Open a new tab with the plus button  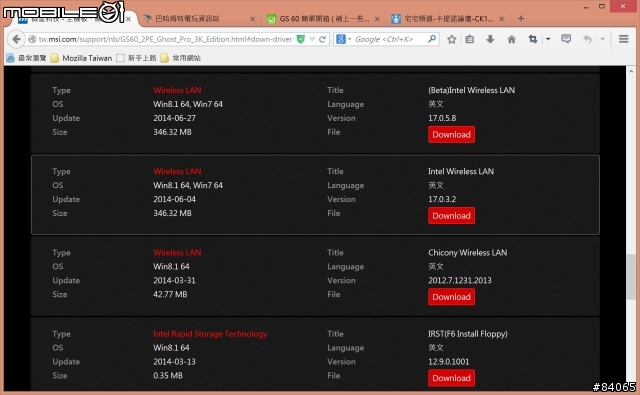(x=521, y=19)
